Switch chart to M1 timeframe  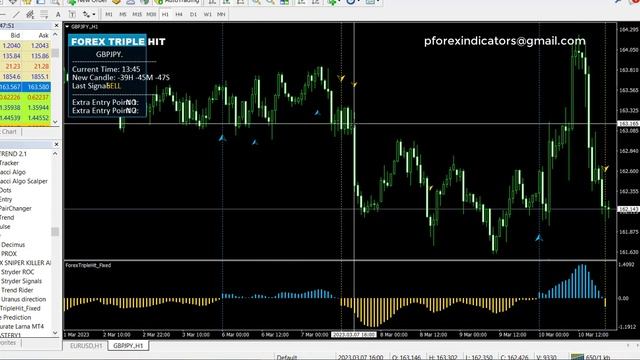[x=109, y=14]
